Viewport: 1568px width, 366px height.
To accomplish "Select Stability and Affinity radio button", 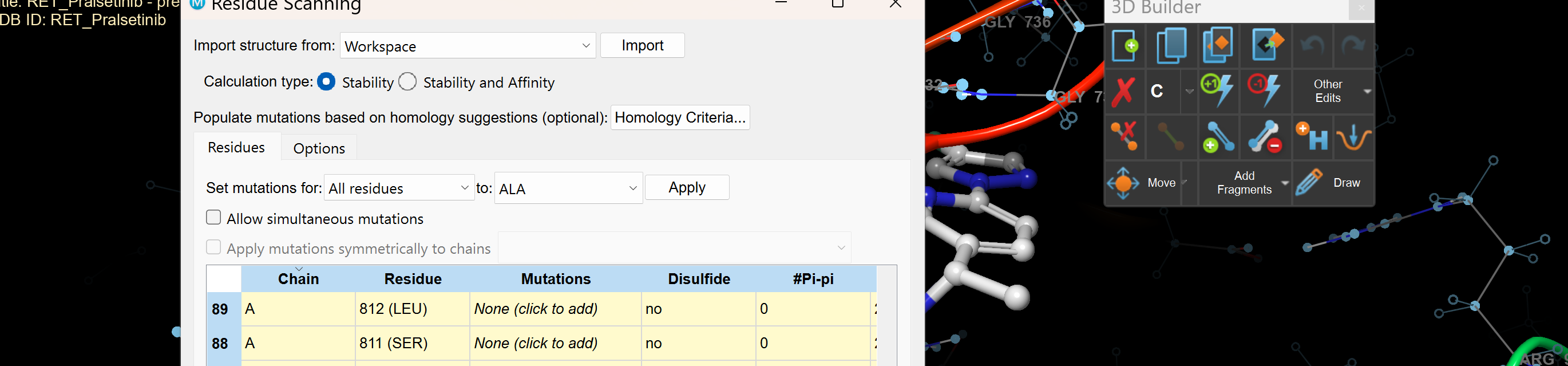I will [x=407, y=81].
